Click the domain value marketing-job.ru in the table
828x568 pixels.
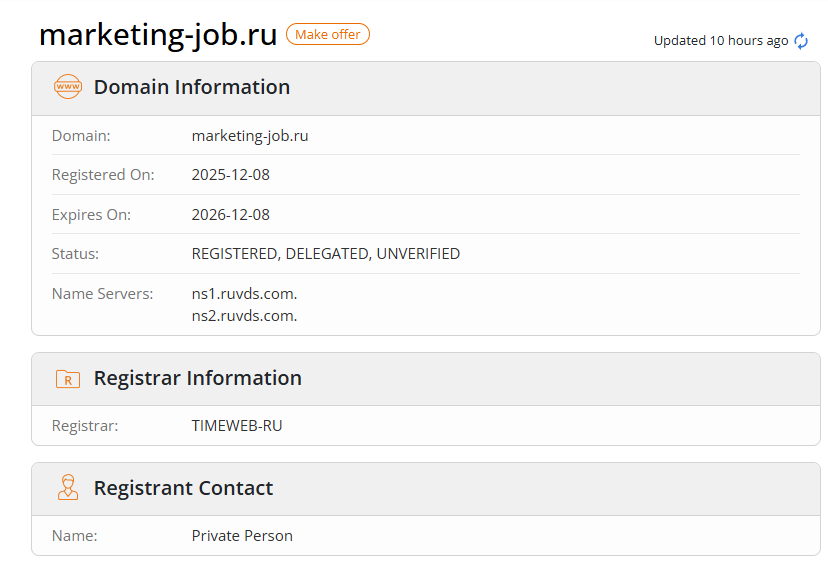[x=250, y=136]
